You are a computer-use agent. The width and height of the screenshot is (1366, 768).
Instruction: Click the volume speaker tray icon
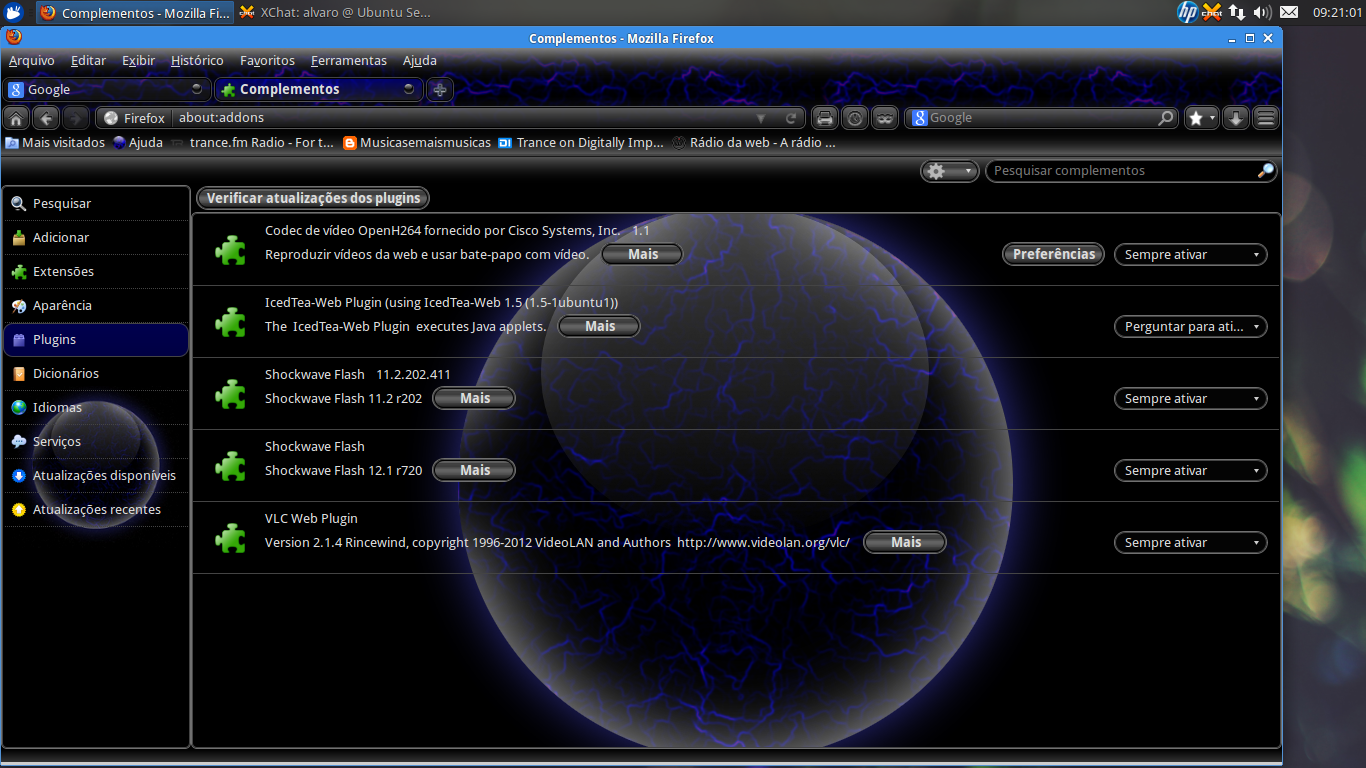click(x=1262, y=12)
